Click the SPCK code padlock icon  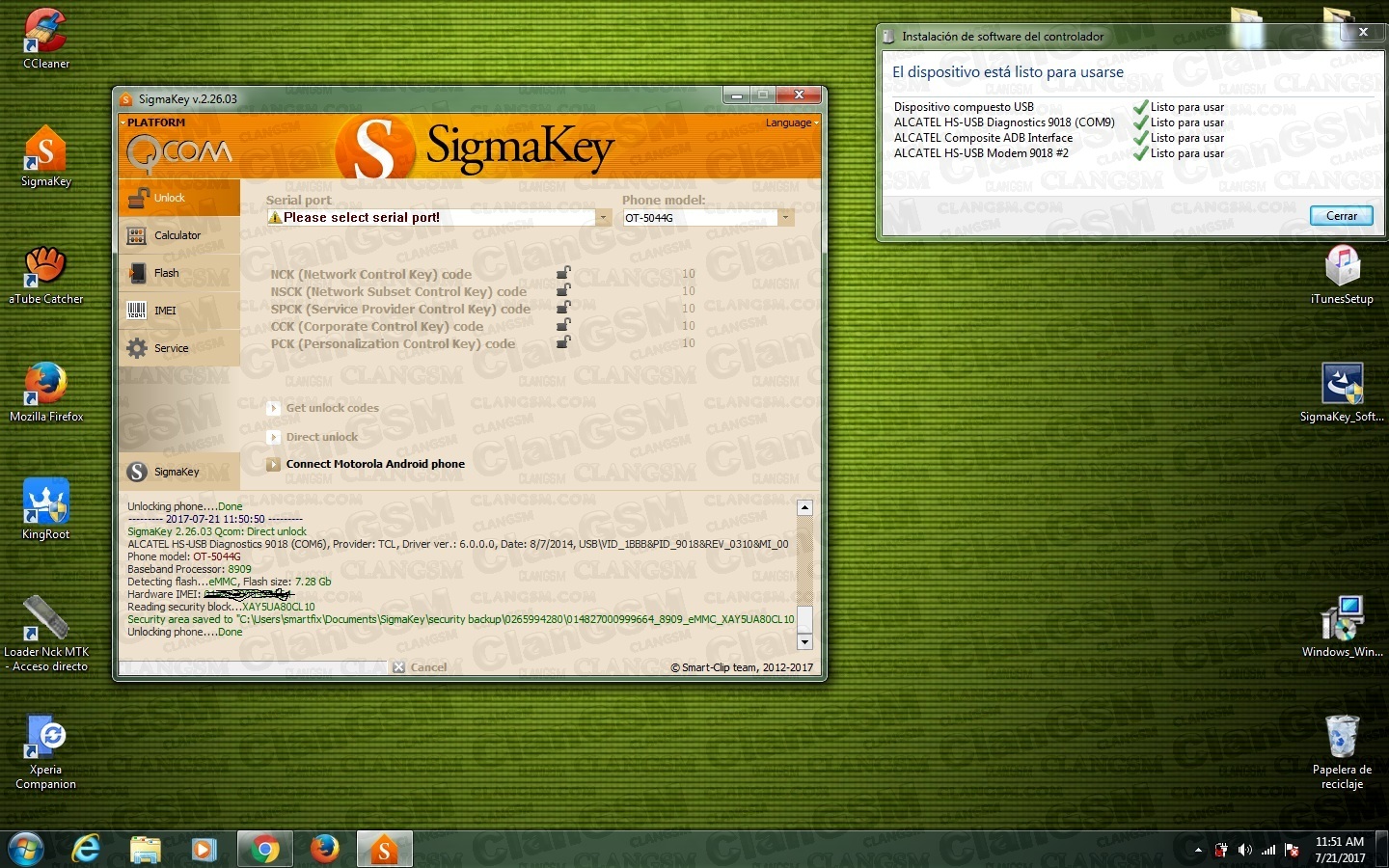click(563, 309)
